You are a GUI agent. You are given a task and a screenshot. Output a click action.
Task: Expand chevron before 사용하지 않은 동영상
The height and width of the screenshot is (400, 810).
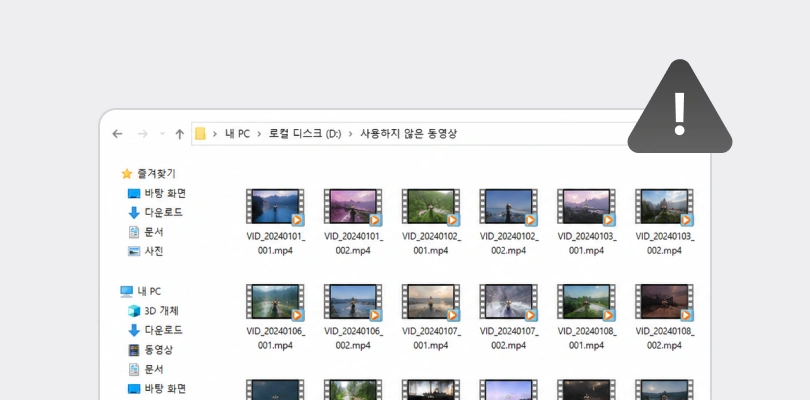[350, 134]
